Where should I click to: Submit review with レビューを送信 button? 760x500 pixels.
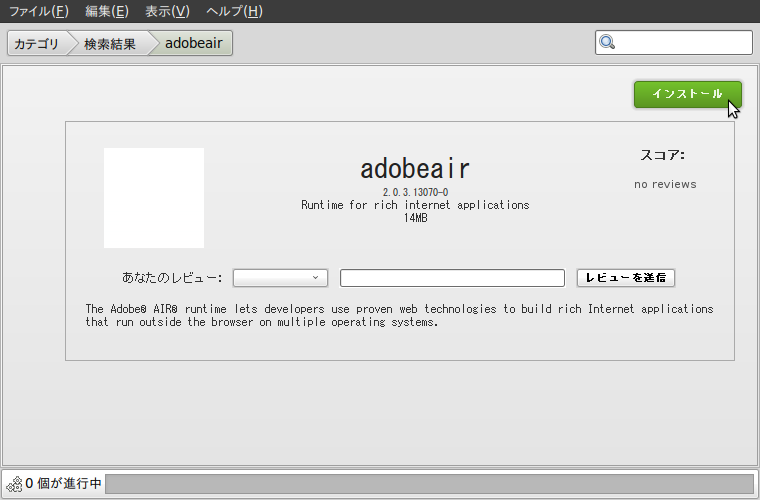tap(626, 278)
